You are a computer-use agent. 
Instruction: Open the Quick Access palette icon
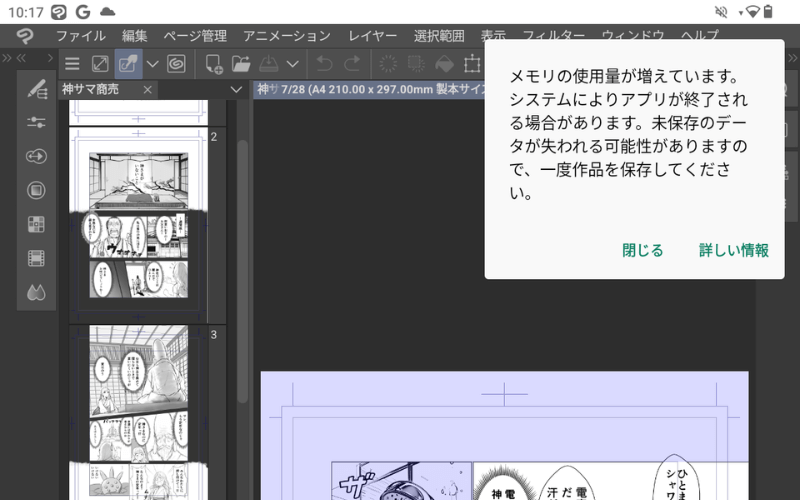36,156
